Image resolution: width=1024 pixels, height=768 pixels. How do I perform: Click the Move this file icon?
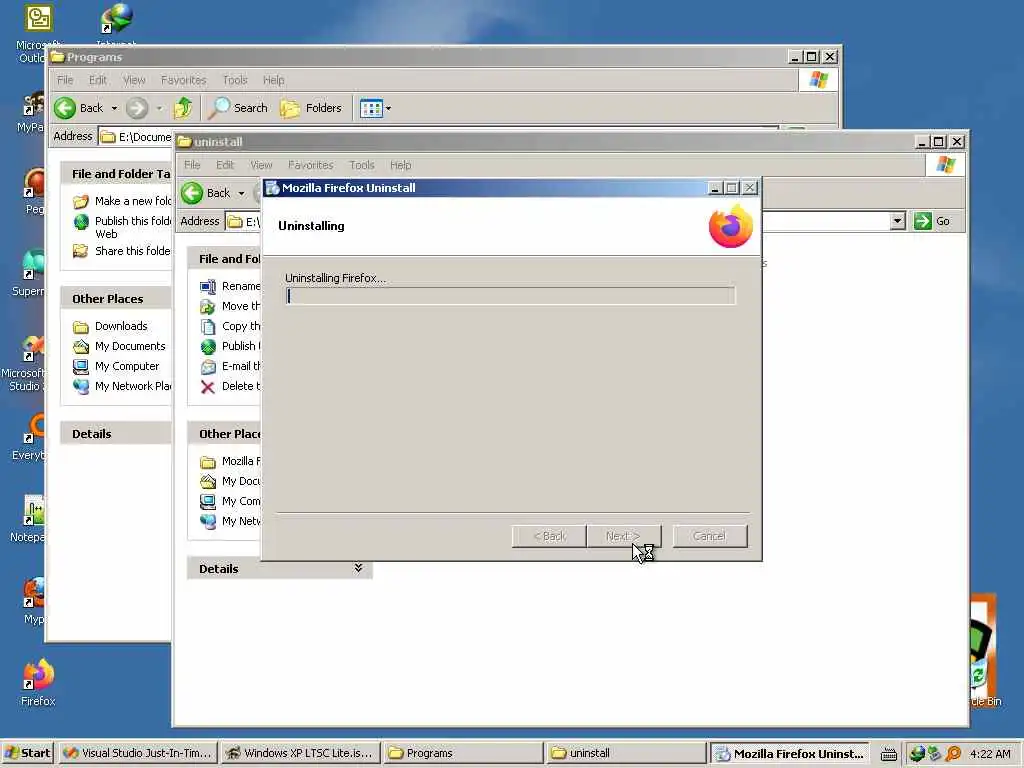(208, 306)
